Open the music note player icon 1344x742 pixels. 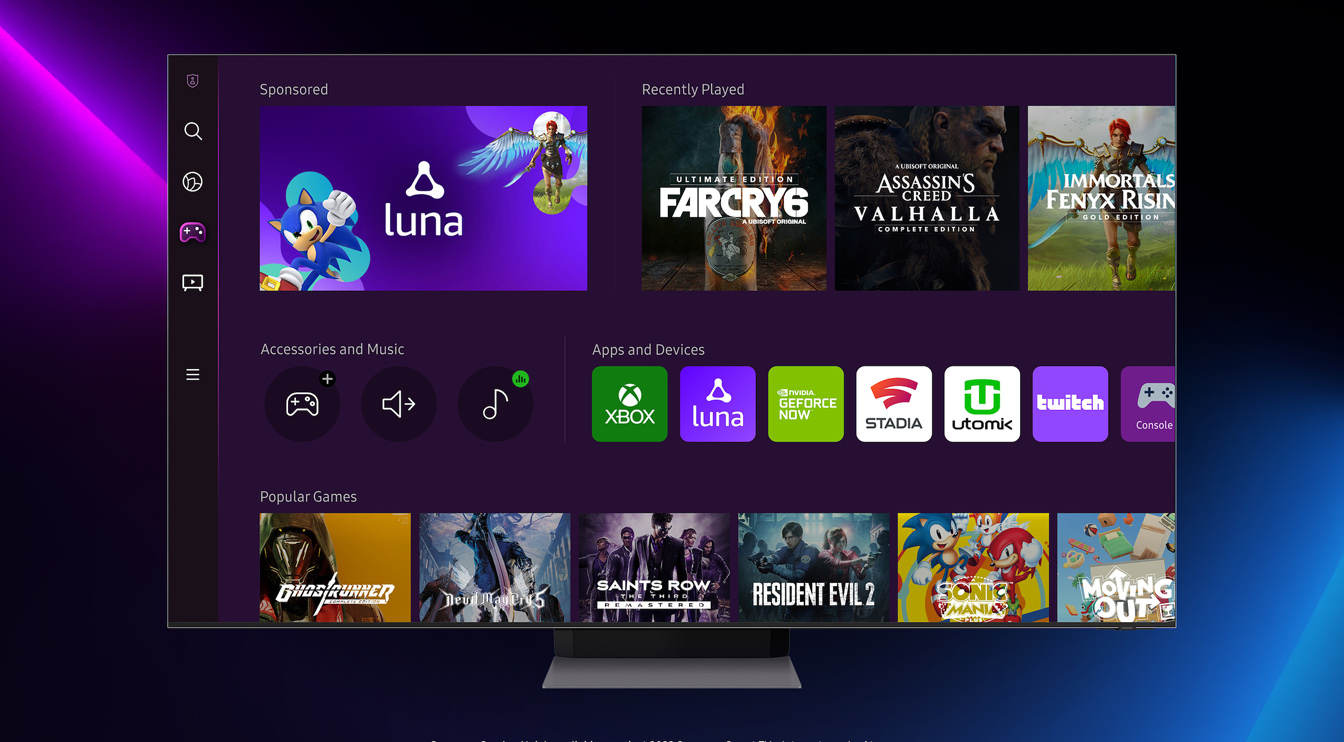tap(495, 404)
